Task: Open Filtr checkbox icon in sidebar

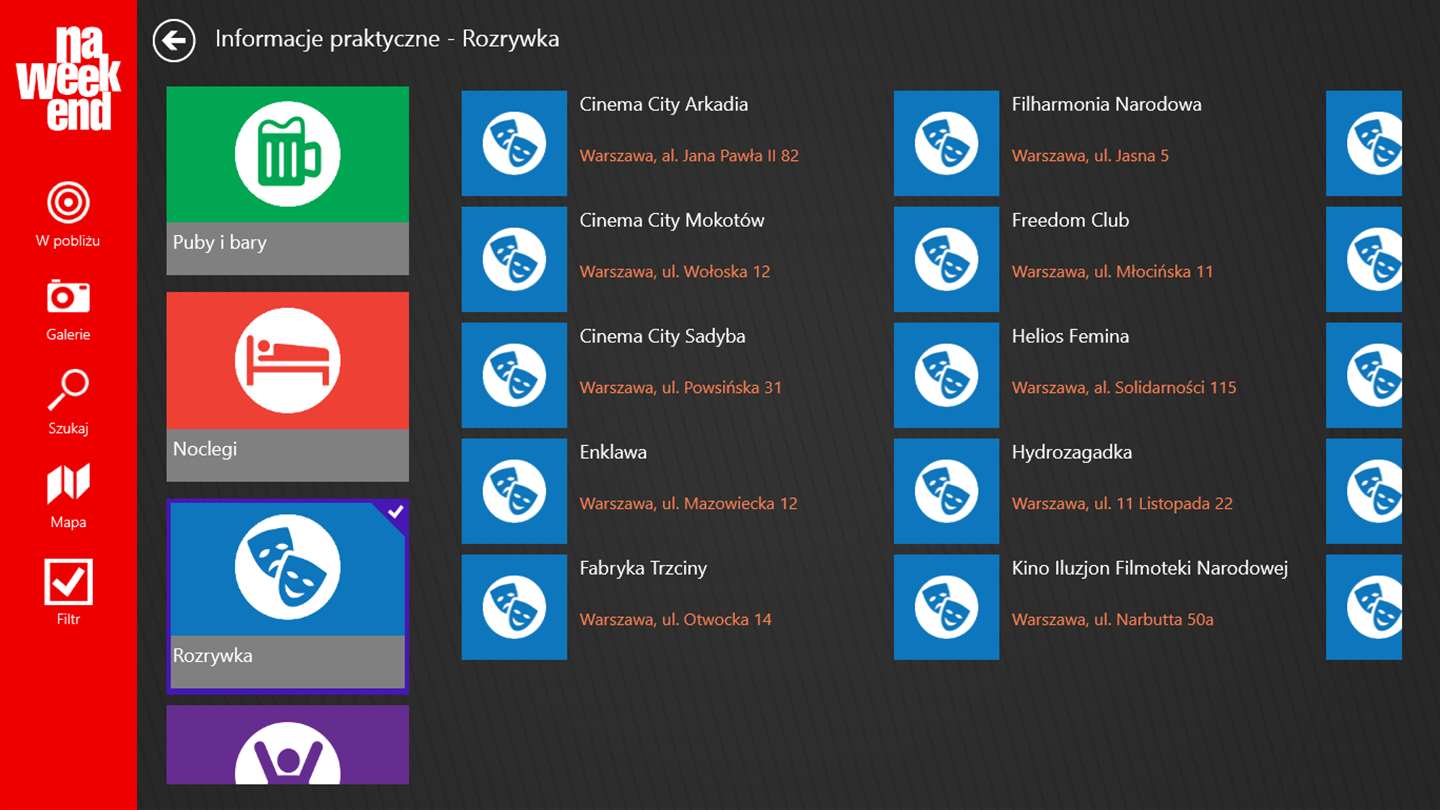Action: tap(68, 582)
